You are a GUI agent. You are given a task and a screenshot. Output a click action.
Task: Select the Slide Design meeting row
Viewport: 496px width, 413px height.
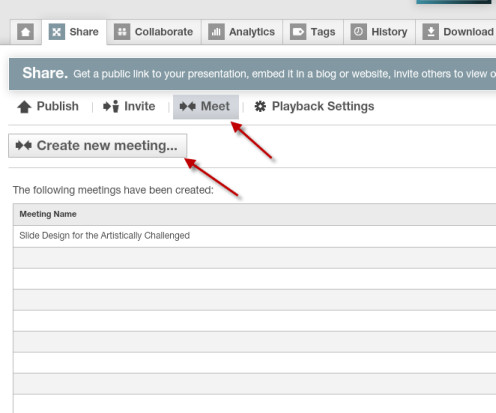click(x=255, y=236)
